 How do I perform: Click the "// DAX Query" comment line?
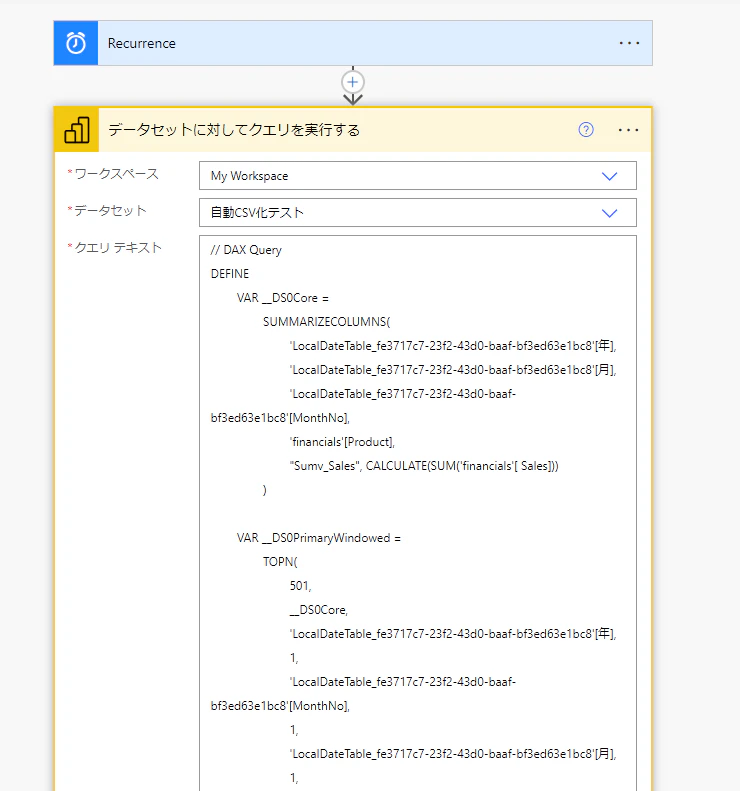(x=246, y=250)
